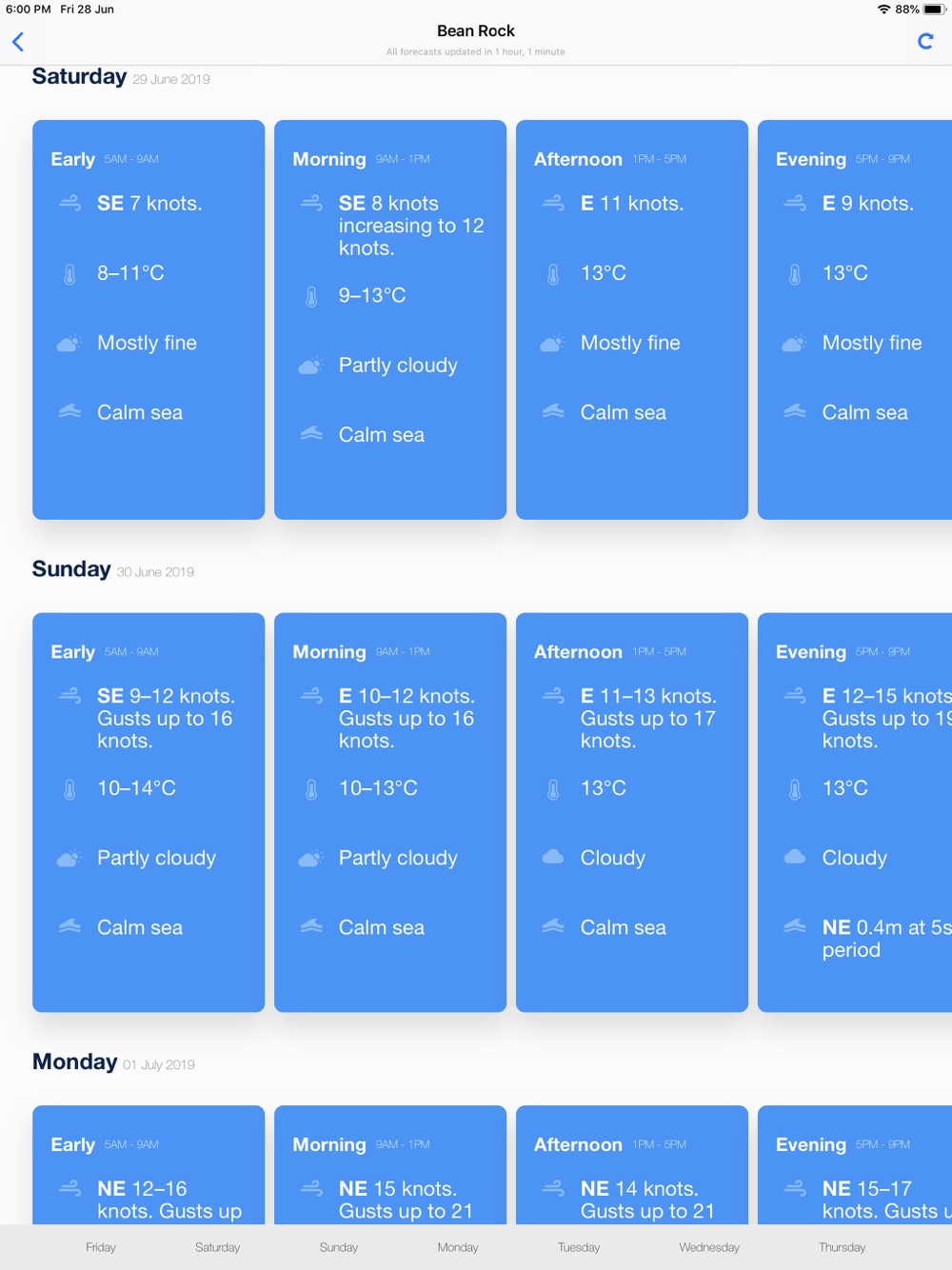Tap the refresh forecasts icon

tap(925, 41)
